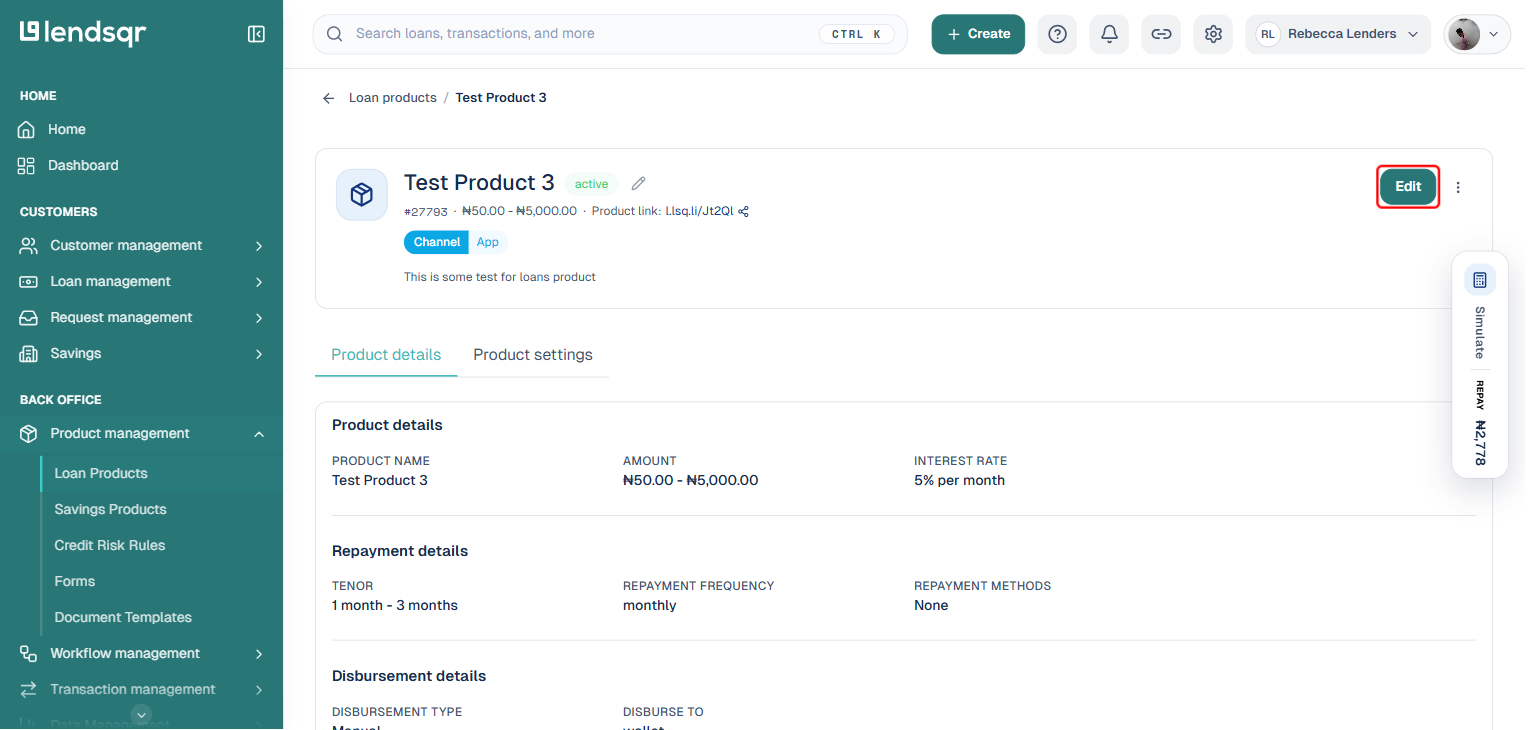Switch to Product settings tab
This screenshot has height=730, width=1535.
pyautogui.click(x=533, y=355)
